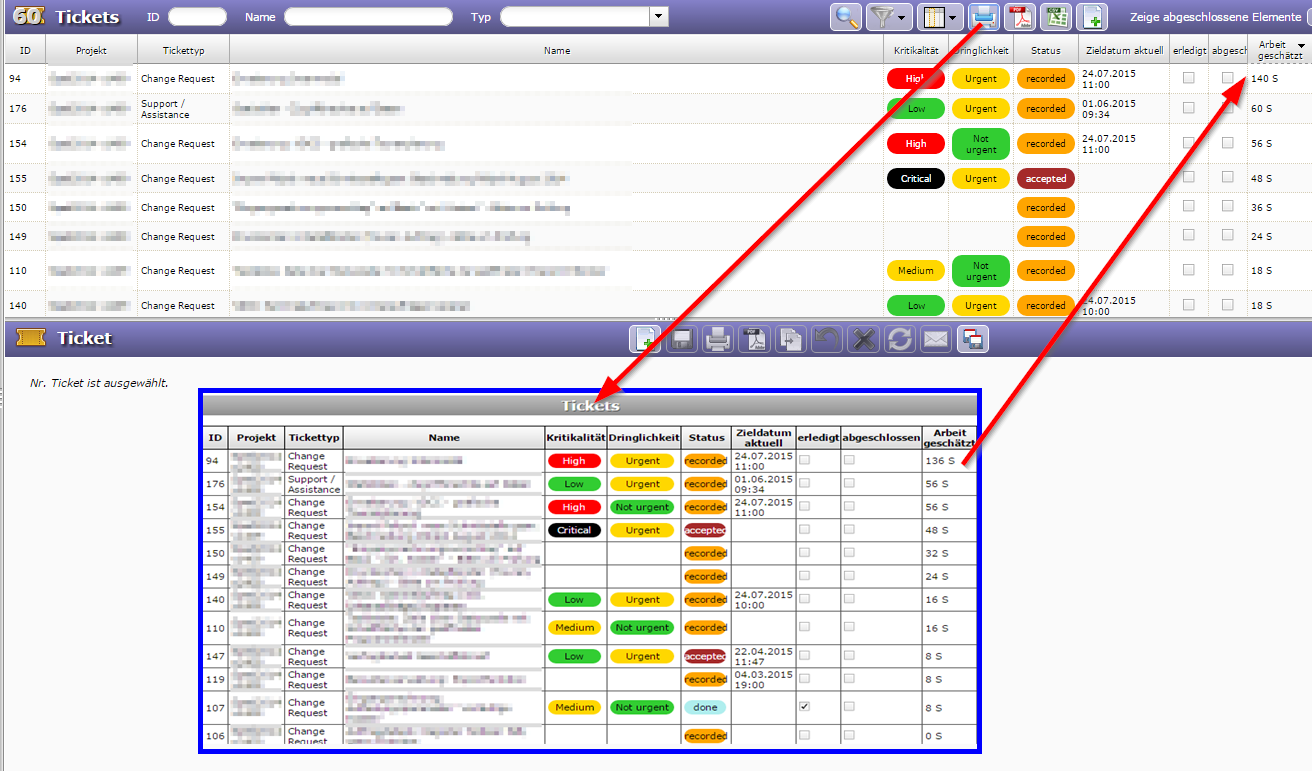The width and height of the screenshot is (1312, 771).
Task: Tick the erledigt checkbox for ticket 150
Action: (x=1188, y=207)
